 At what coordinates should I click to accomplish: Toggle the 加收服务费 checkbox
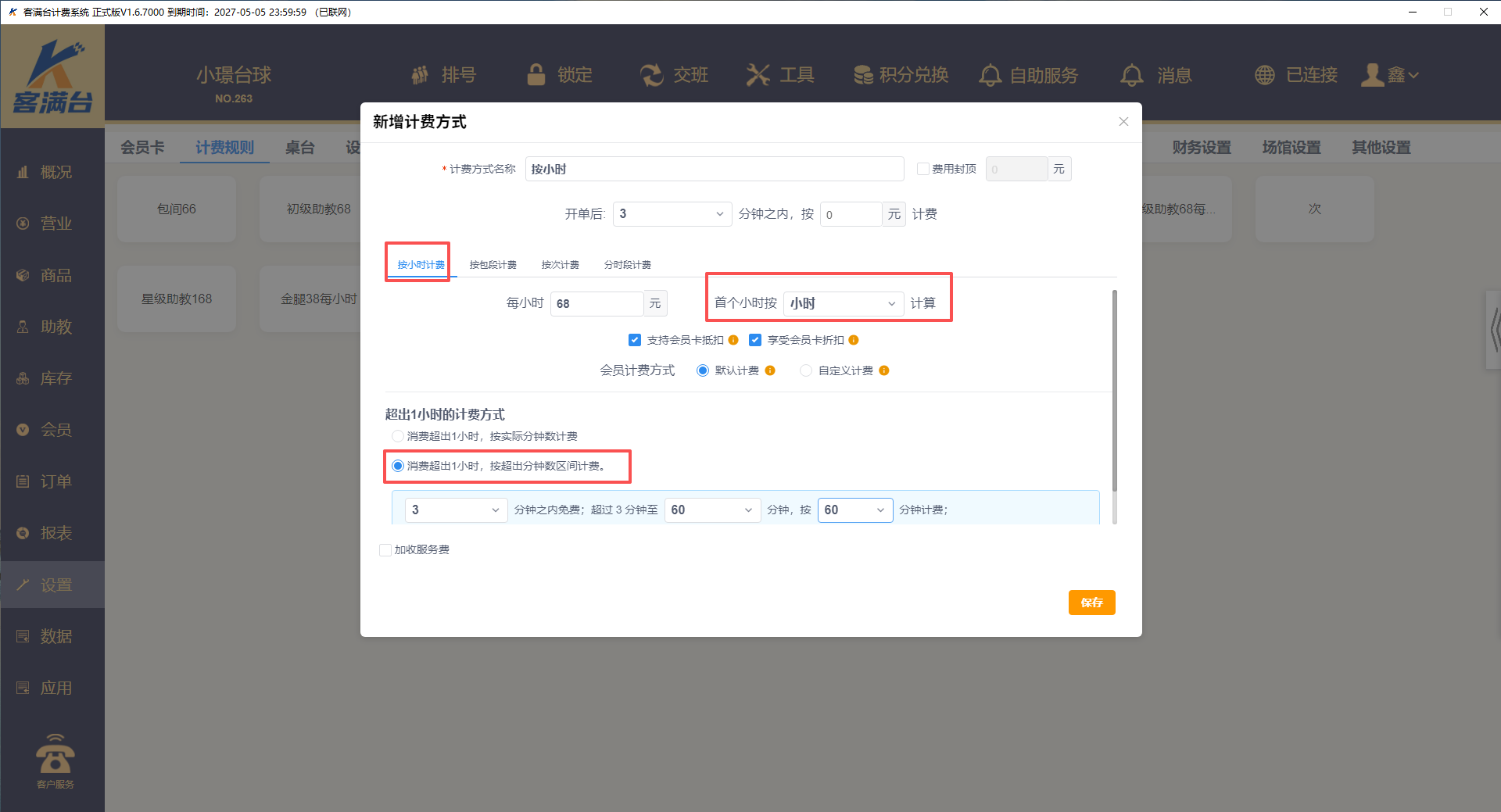pyautogui.click(x=385, y=550)
